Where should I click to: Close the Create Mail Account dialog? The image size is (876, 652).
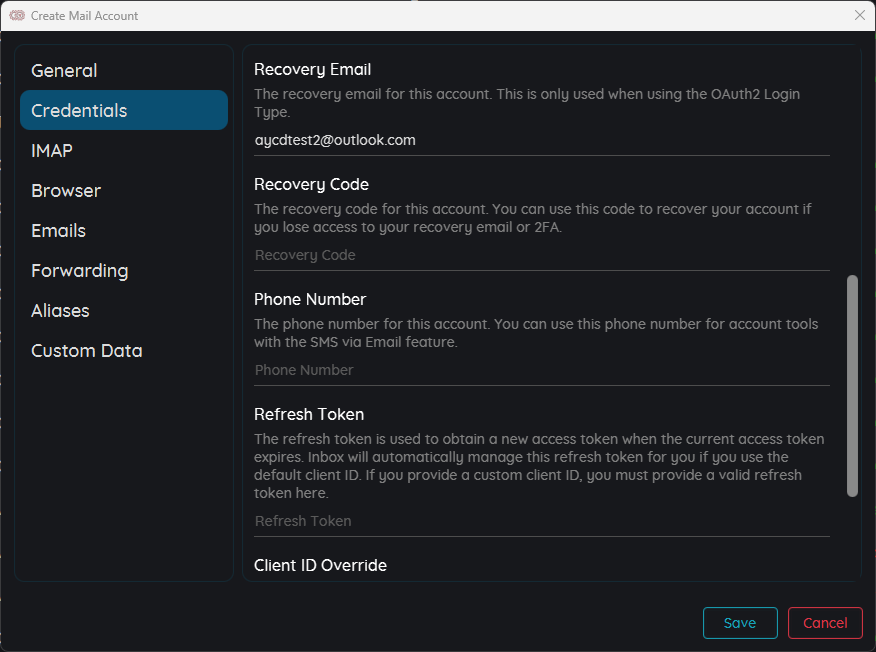(860, 15)
